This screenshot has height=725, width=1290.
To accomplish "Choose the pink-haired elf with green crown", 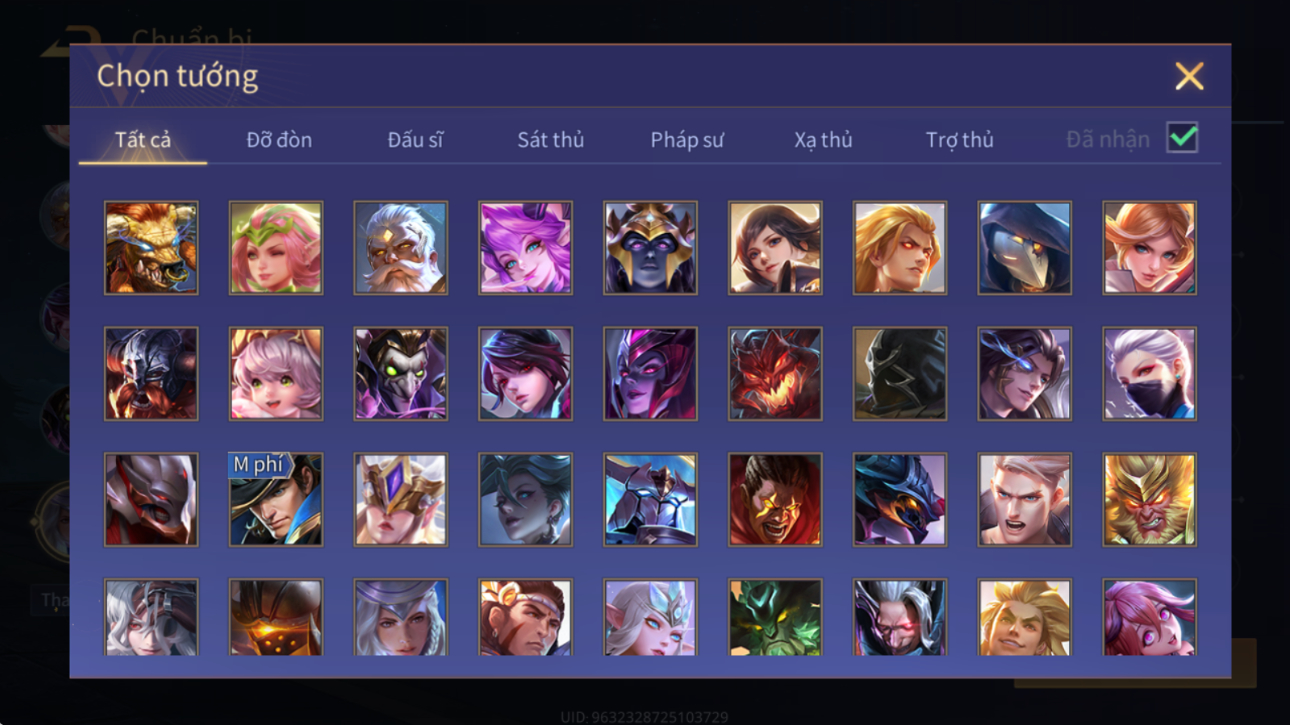I will 276,248.
